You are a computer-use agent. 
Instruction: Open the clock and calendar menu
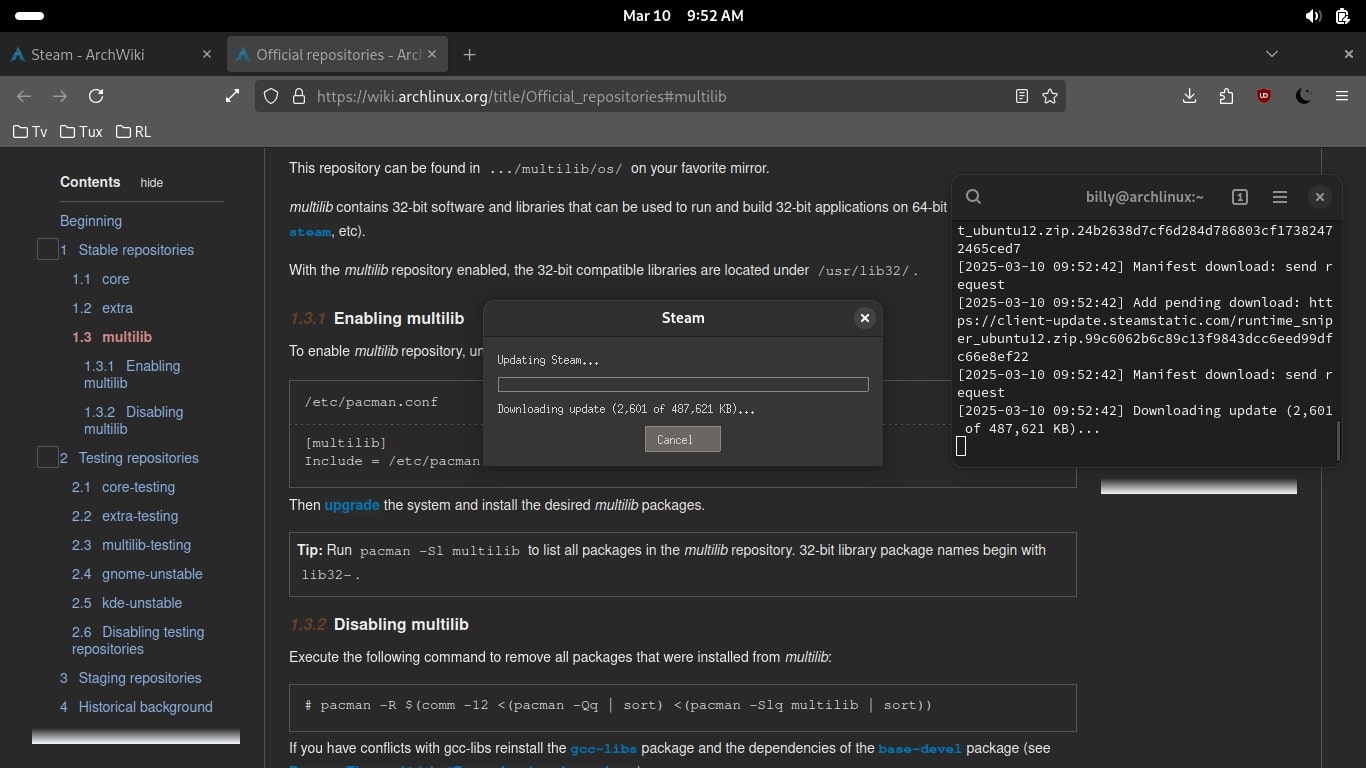(x=683, y=16)
